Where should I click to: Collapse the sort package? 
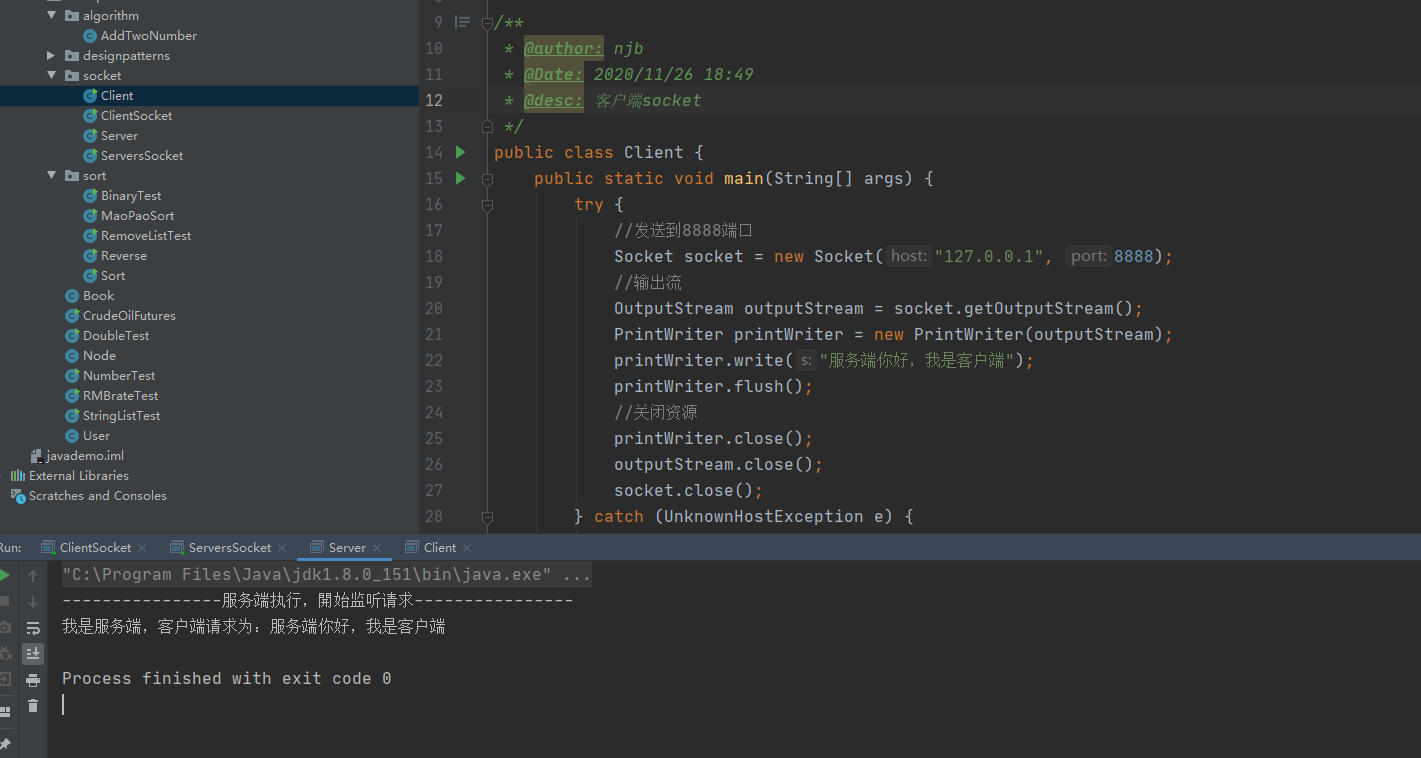coord(52,176)
